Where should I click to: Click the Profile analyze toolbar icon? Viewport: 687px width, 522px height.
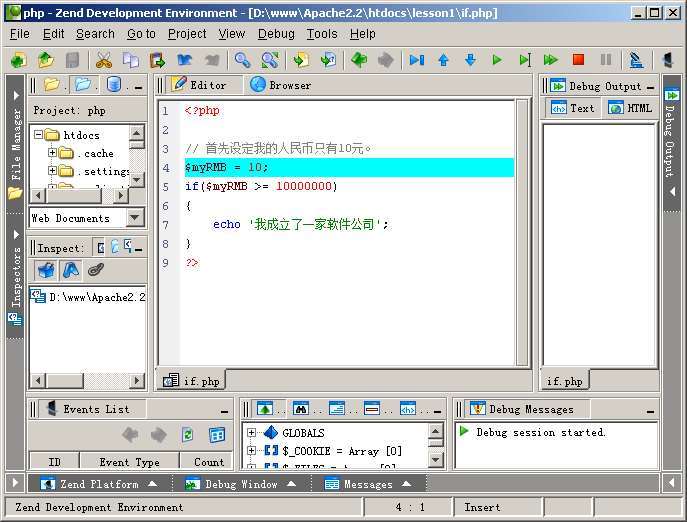636,60
